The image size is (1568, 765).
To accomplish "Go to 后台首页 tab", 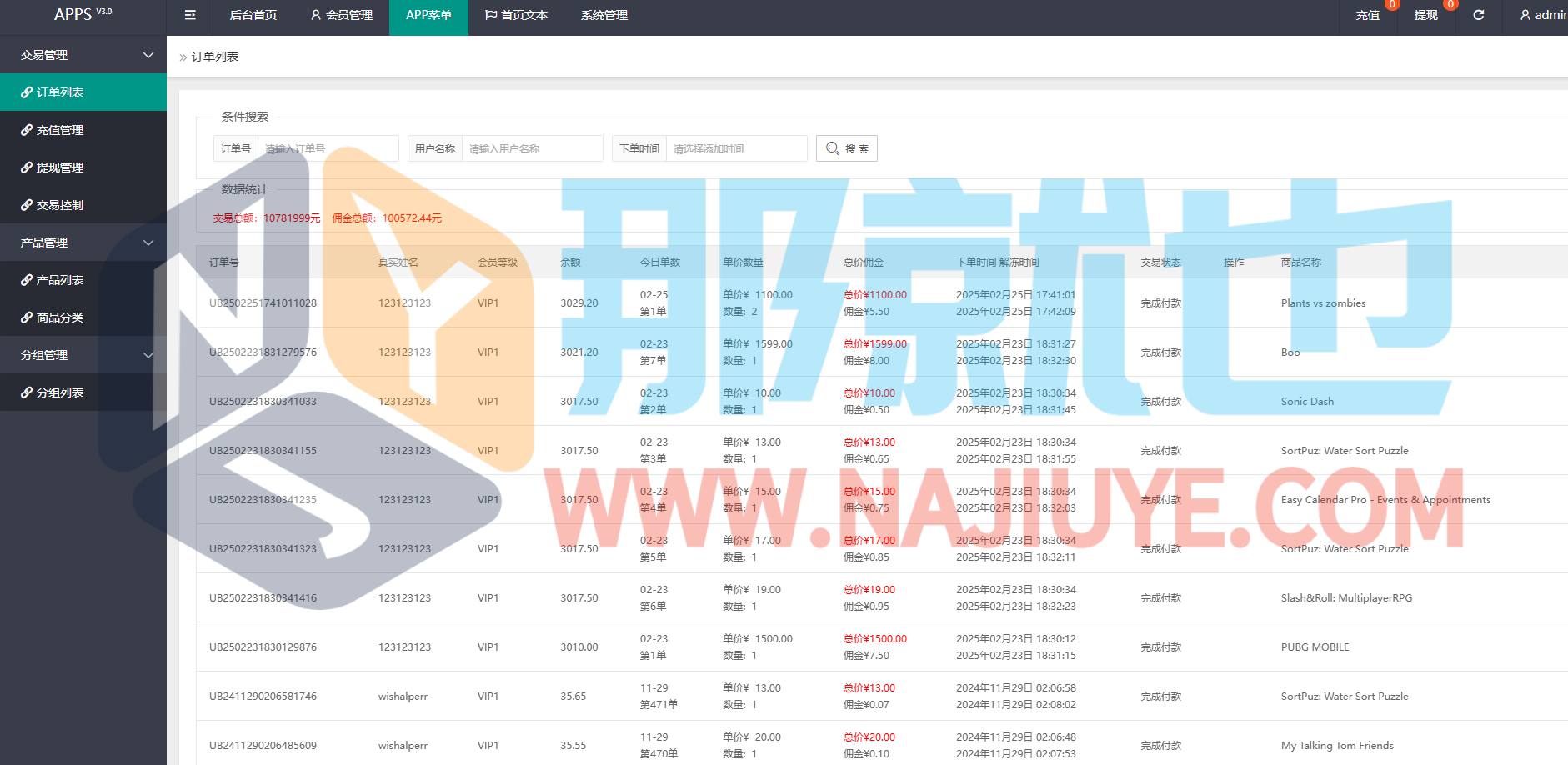I will tap(253, 15).
